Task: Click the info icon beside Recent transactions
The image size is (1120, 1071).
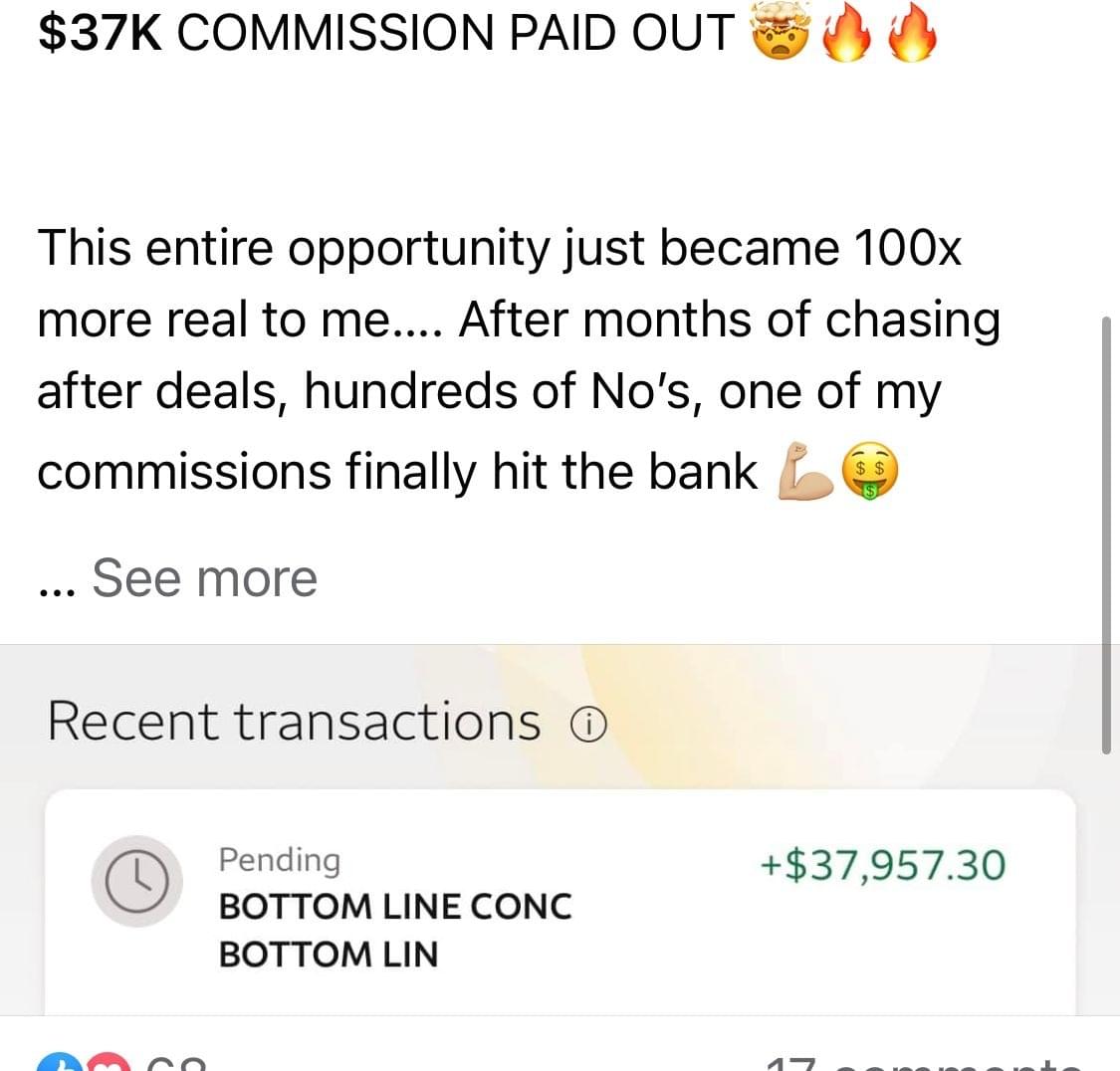Action: (587, 728)
